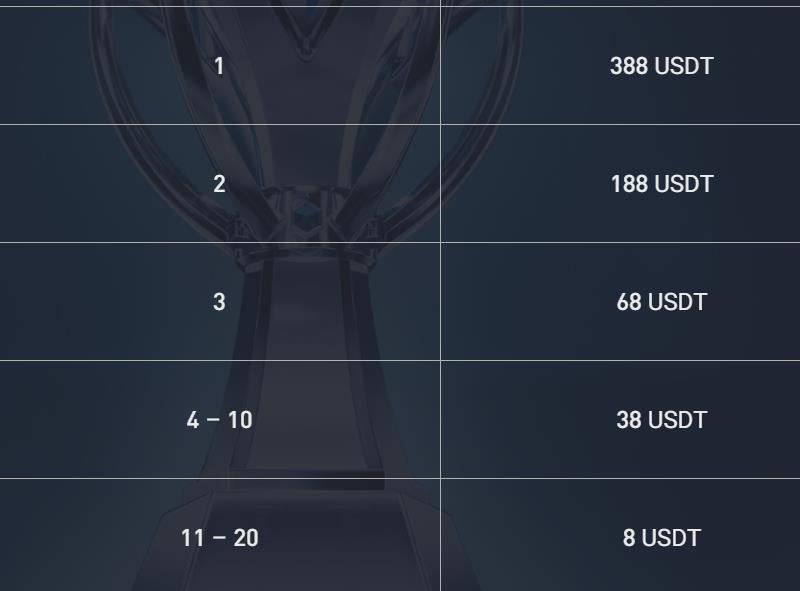The width and height of the screenshot is (800, 591).
Task: Select the 8 USDT prize amount
Action: [x=661, y=538]
